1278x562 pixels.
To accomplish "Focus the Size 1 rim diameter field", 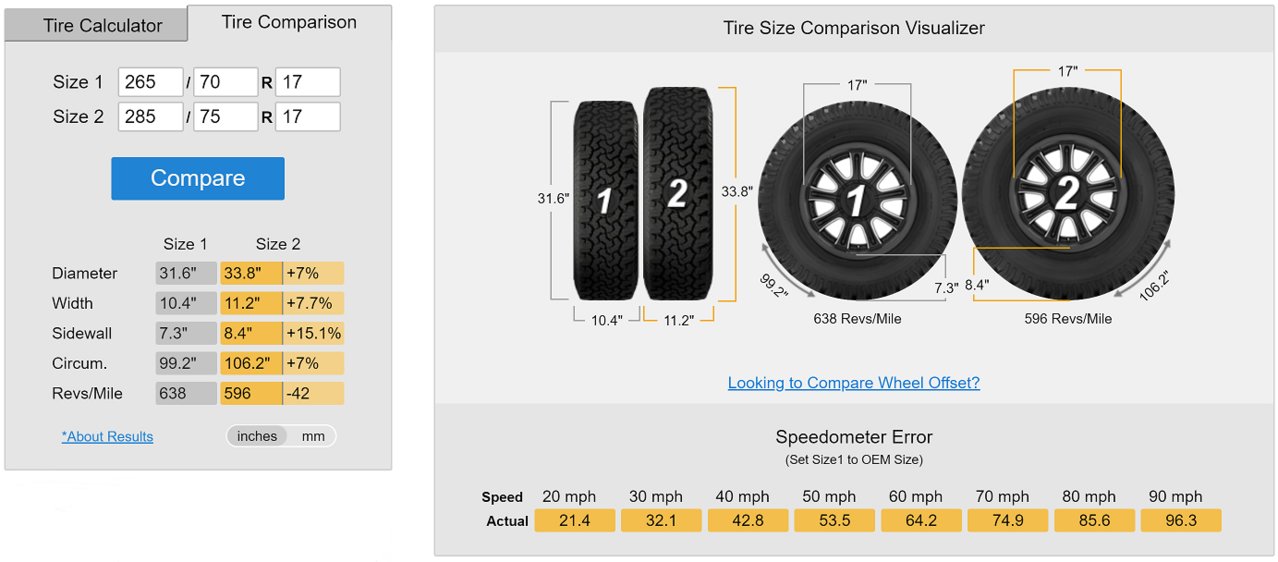I will point(308,82).
